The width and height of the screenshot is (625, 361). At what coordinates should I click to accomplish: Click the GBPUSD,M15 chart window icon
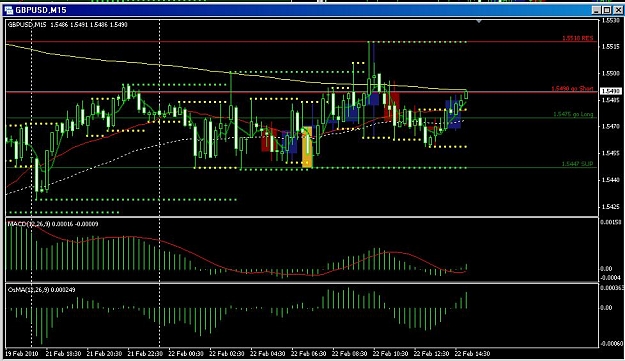pos(9,10)
